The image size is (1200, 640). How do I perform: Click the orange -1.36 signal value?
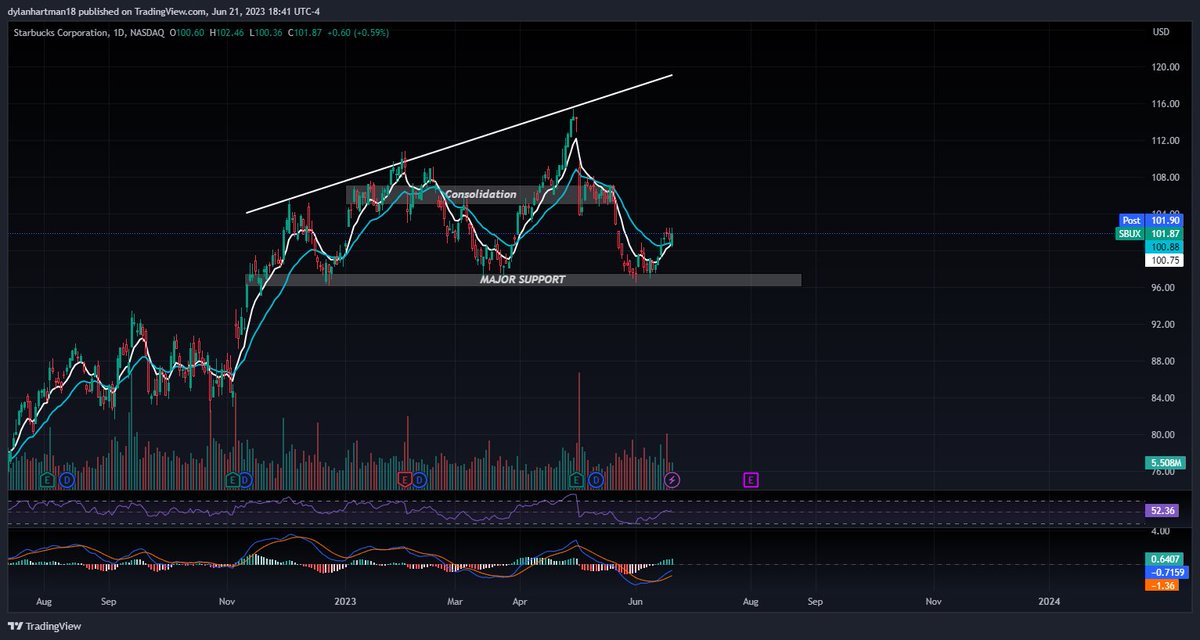[1161, 584]
